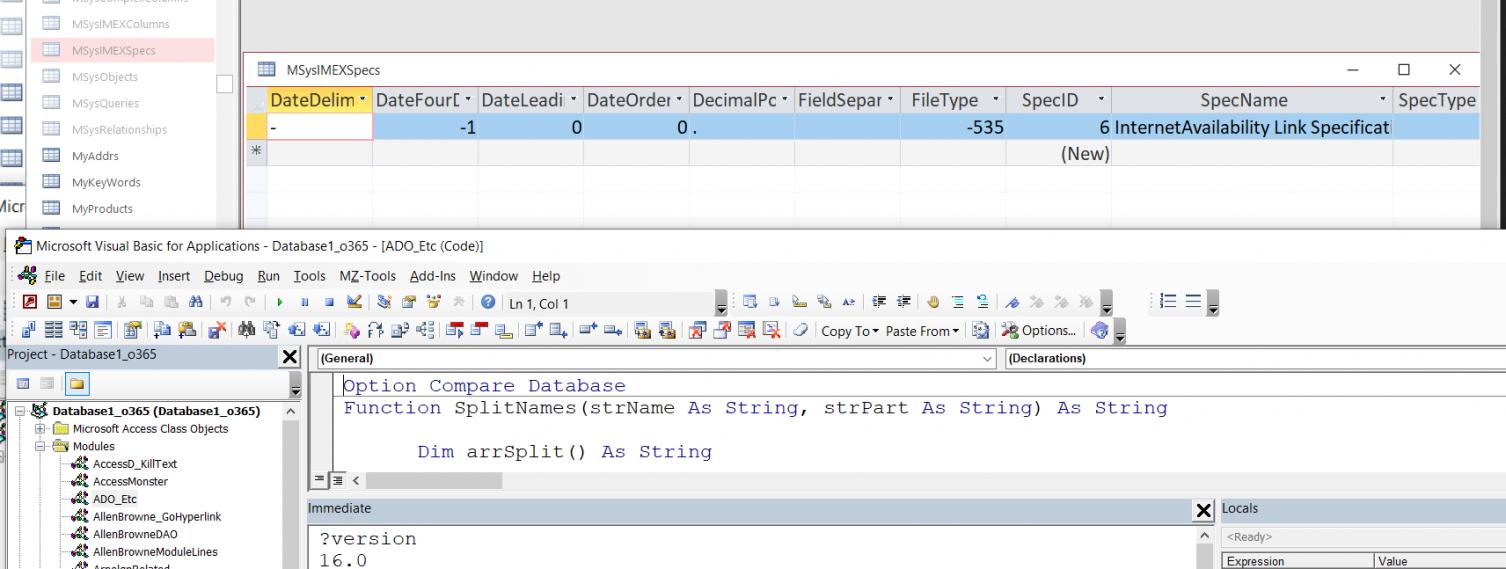Open the Insert object dropdown arrow

[x=73, y=302]
